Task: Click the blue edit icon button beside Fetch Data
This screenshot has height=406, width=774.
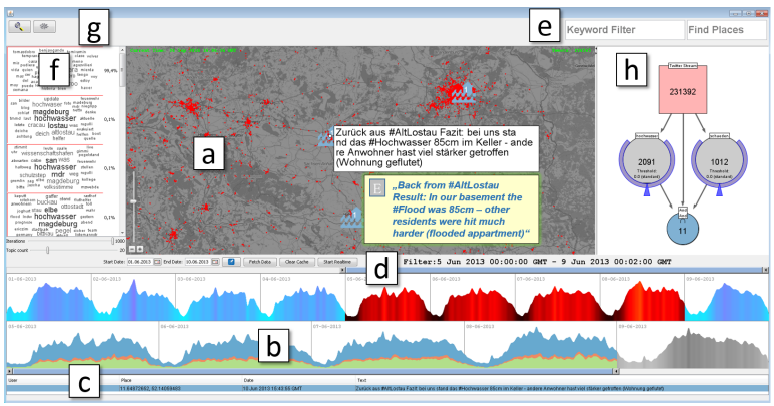Action: 231,262
